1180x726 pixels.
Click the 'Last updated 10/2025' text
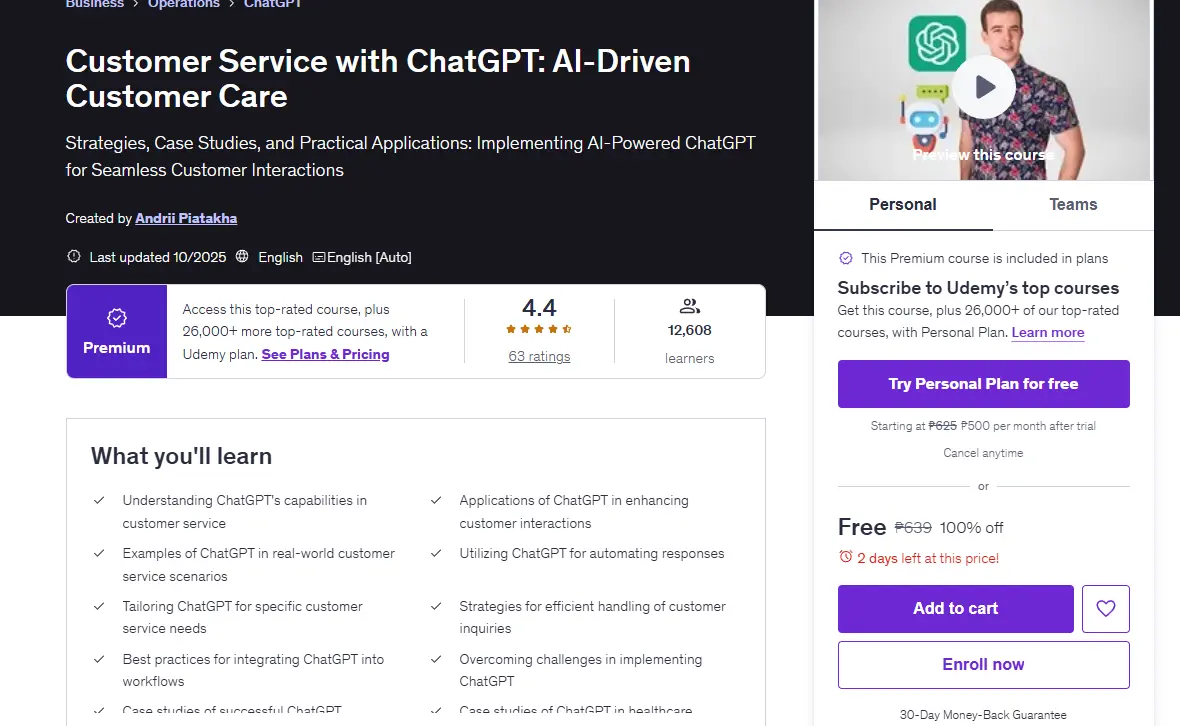(157, 257)
